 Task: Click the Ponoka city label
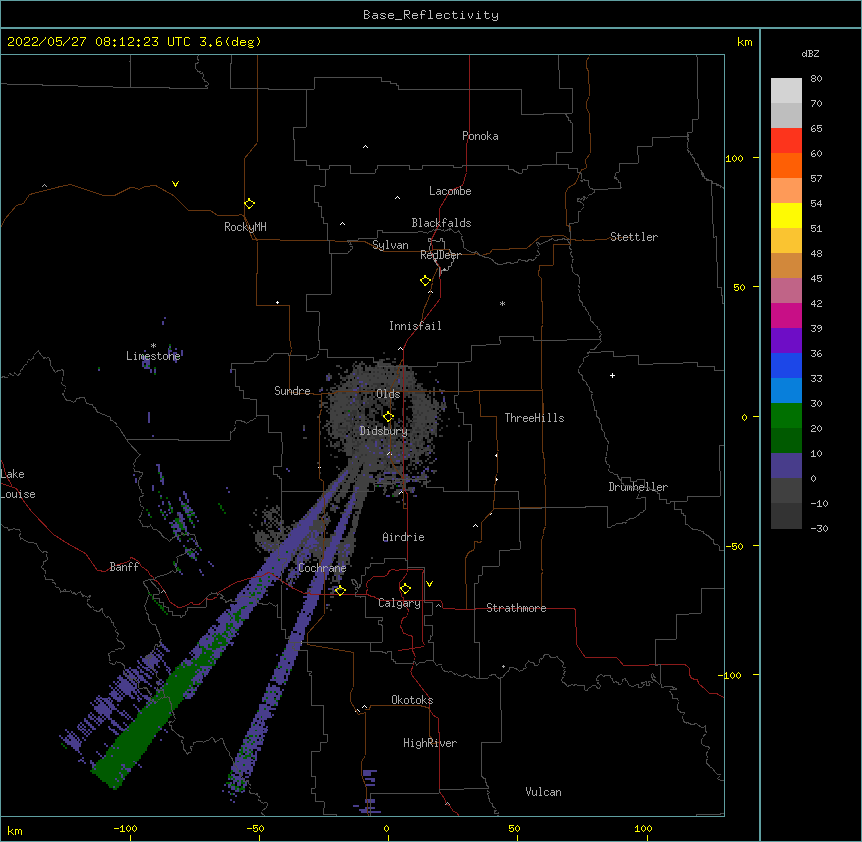point(480,136)
